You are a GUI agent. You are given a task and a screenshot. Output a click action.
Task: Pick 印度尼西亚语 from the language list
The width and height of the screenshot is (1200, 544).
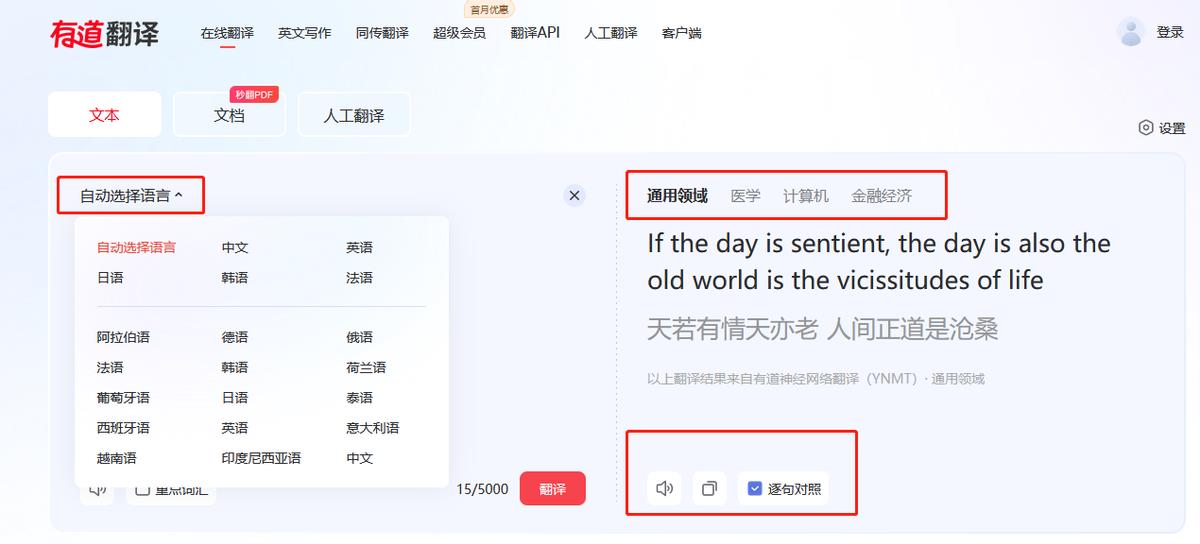tap(261, 458)
